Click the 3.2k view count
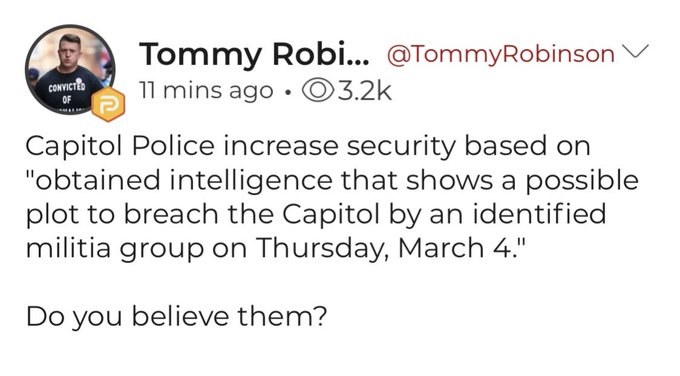The image size is (680, 376). (x=364, y=91)
